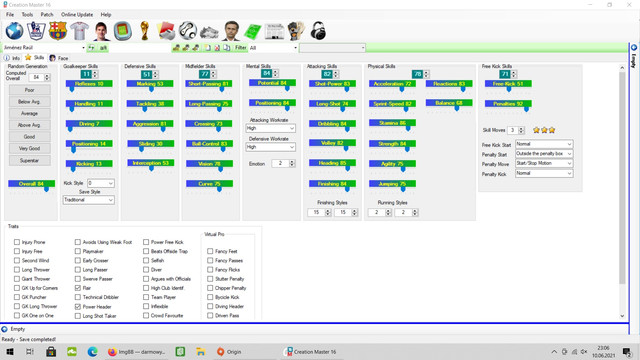Click the Emotion value stepper
Viewport: 640px width, 360px height.
click(292, 163)
